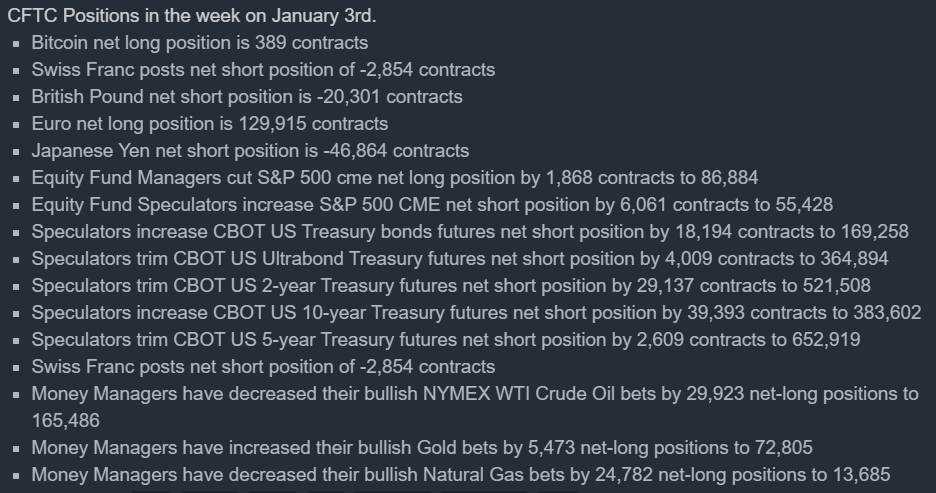Click the 165,486 value on the wrapped line
The width and height of the screenshot is (936, 493).
[x=65, y=421]
